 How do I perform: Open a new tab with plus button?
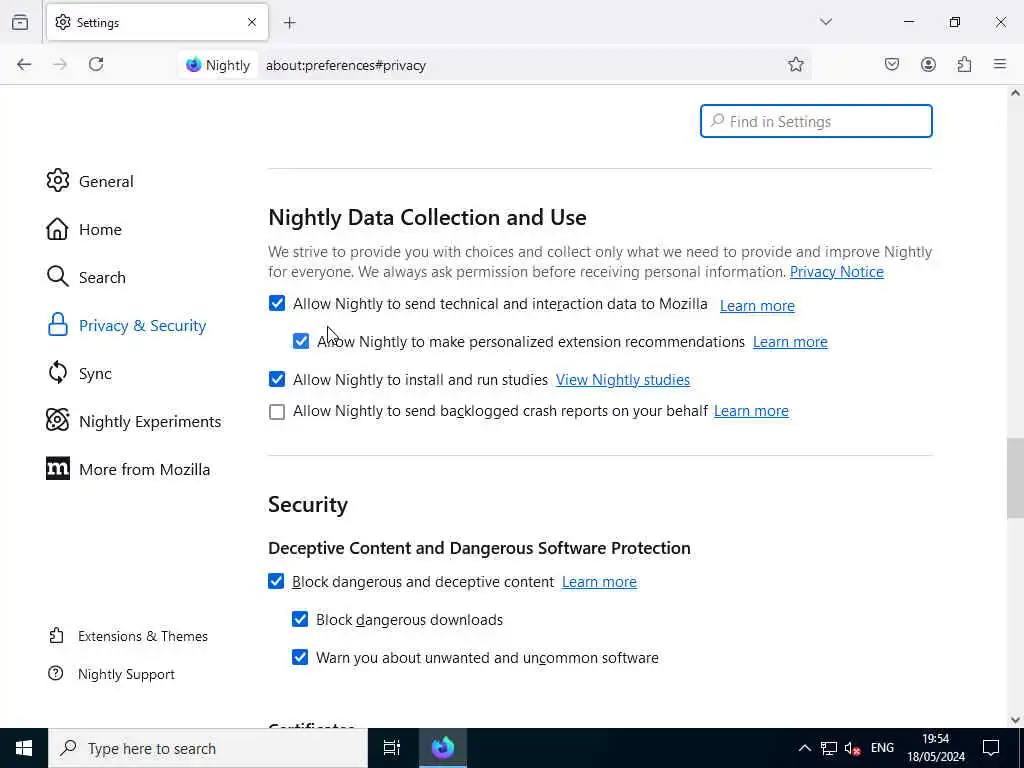[290, 23]
